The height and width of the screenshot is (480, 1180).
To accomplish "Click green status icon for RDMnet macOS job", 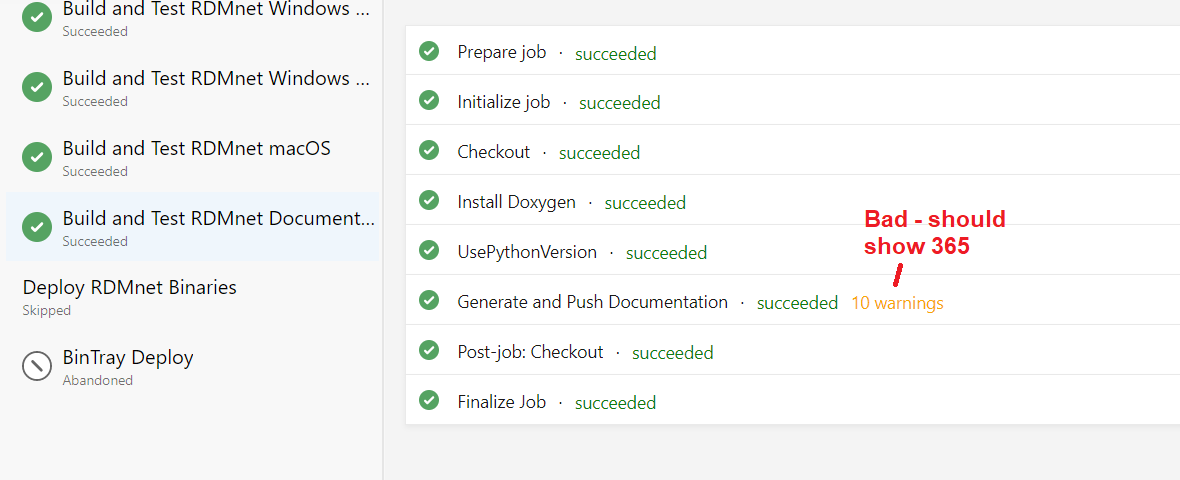I will (x=37, y=157).
